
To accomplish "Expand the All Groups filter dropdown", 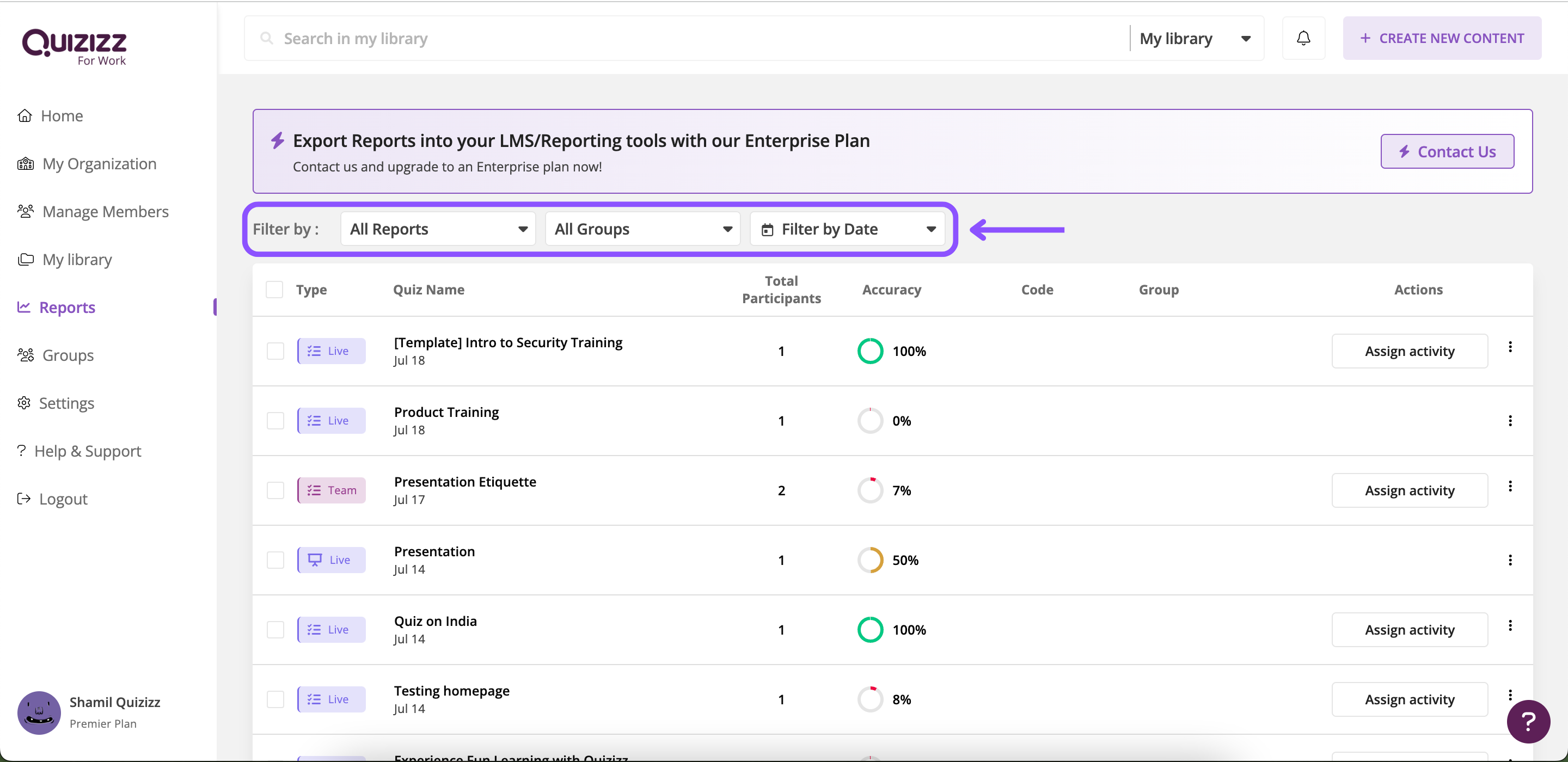I will pos(643,229).
